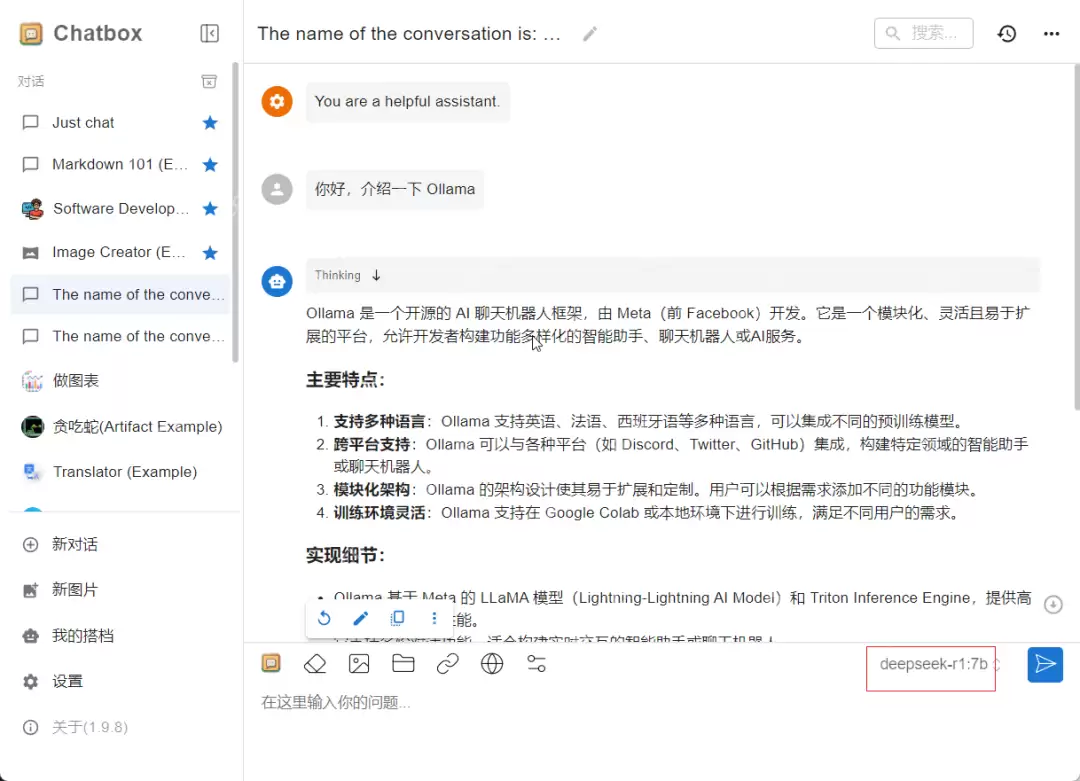Enable web browsing via the globe icon
This screenshot has width=1080, height=781.
[492, 663]
